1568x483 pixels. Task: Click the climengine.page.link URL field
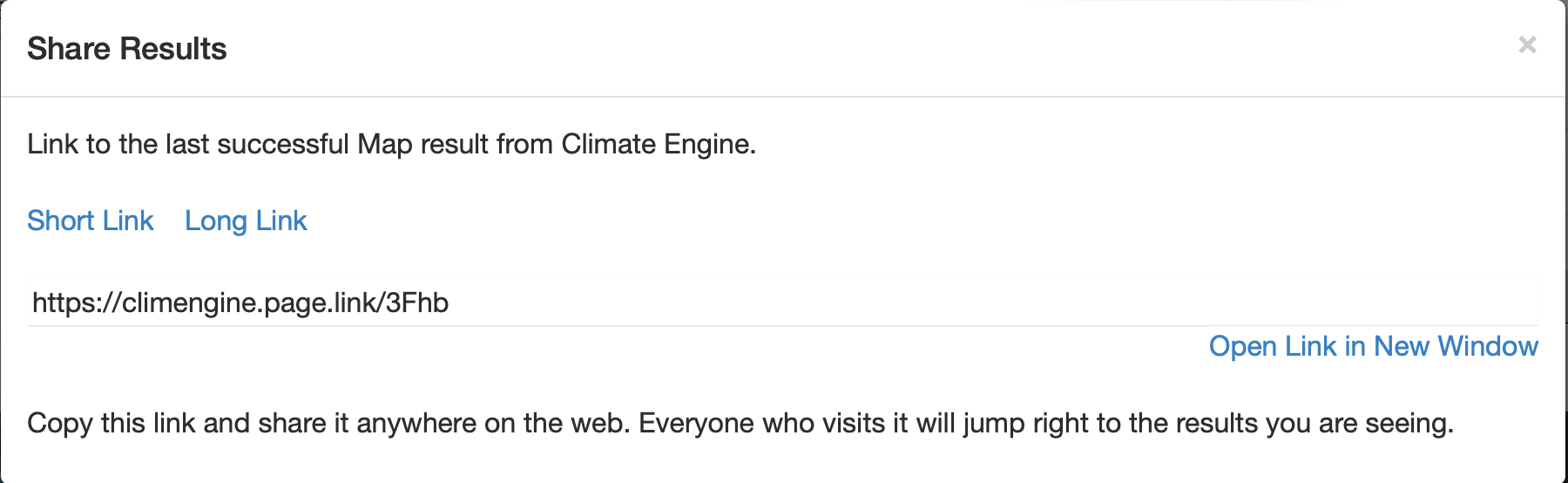(x=782, y=303)
